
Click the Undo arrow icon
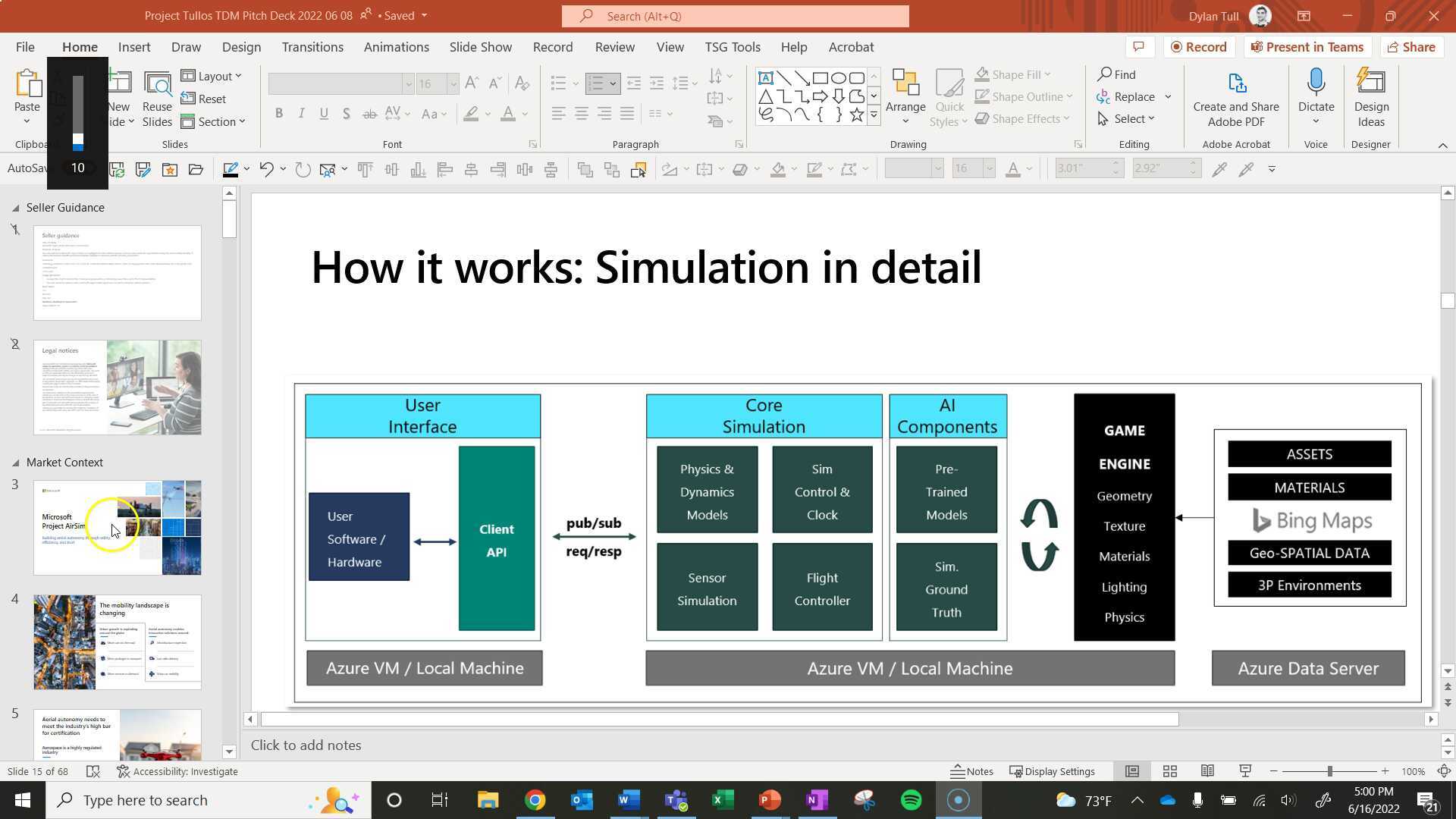pyautogui.click(x=265, y=169)
